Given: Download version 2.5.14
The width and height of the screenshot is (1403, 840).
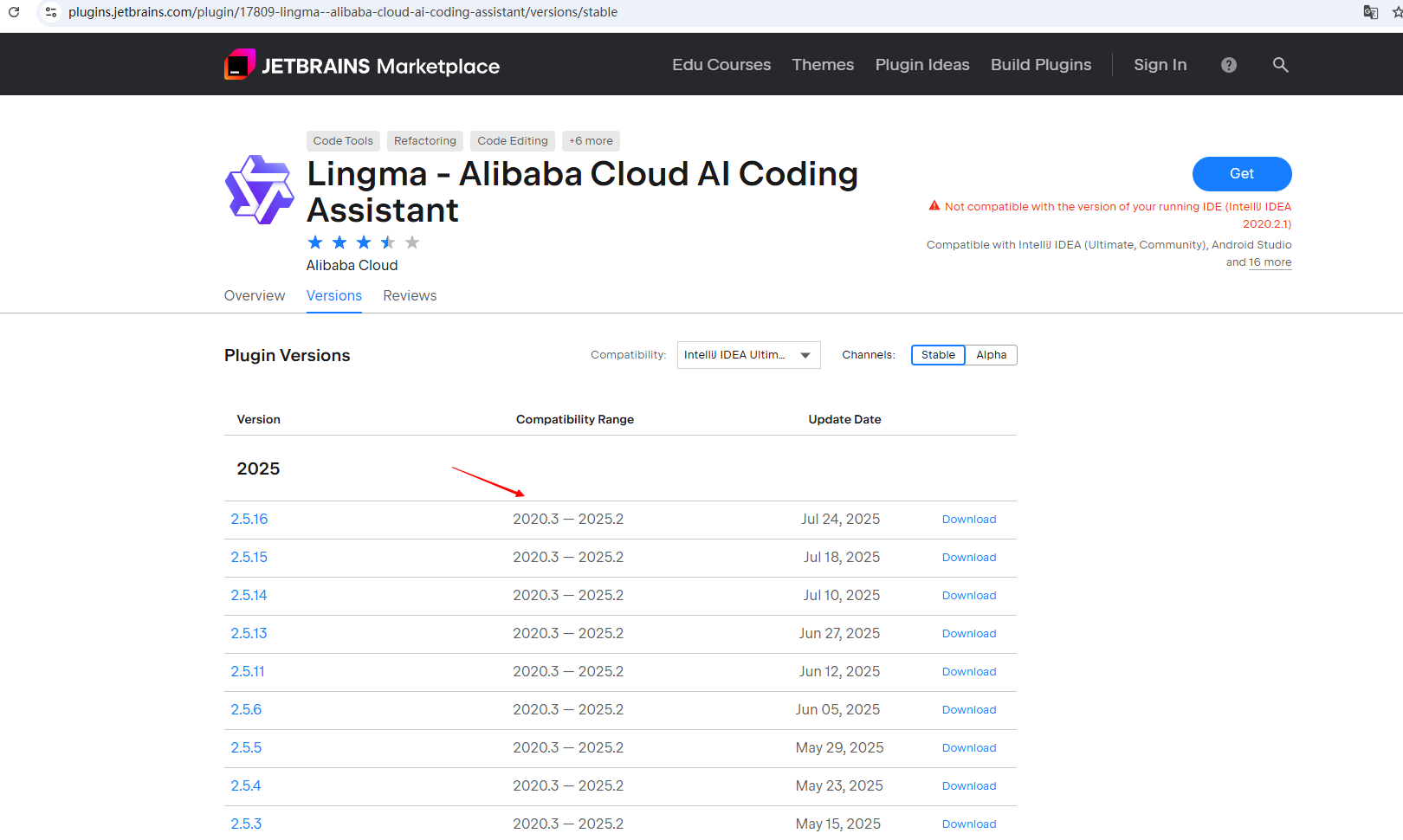Looking at the screenshot, I should (x=969, y=596).
